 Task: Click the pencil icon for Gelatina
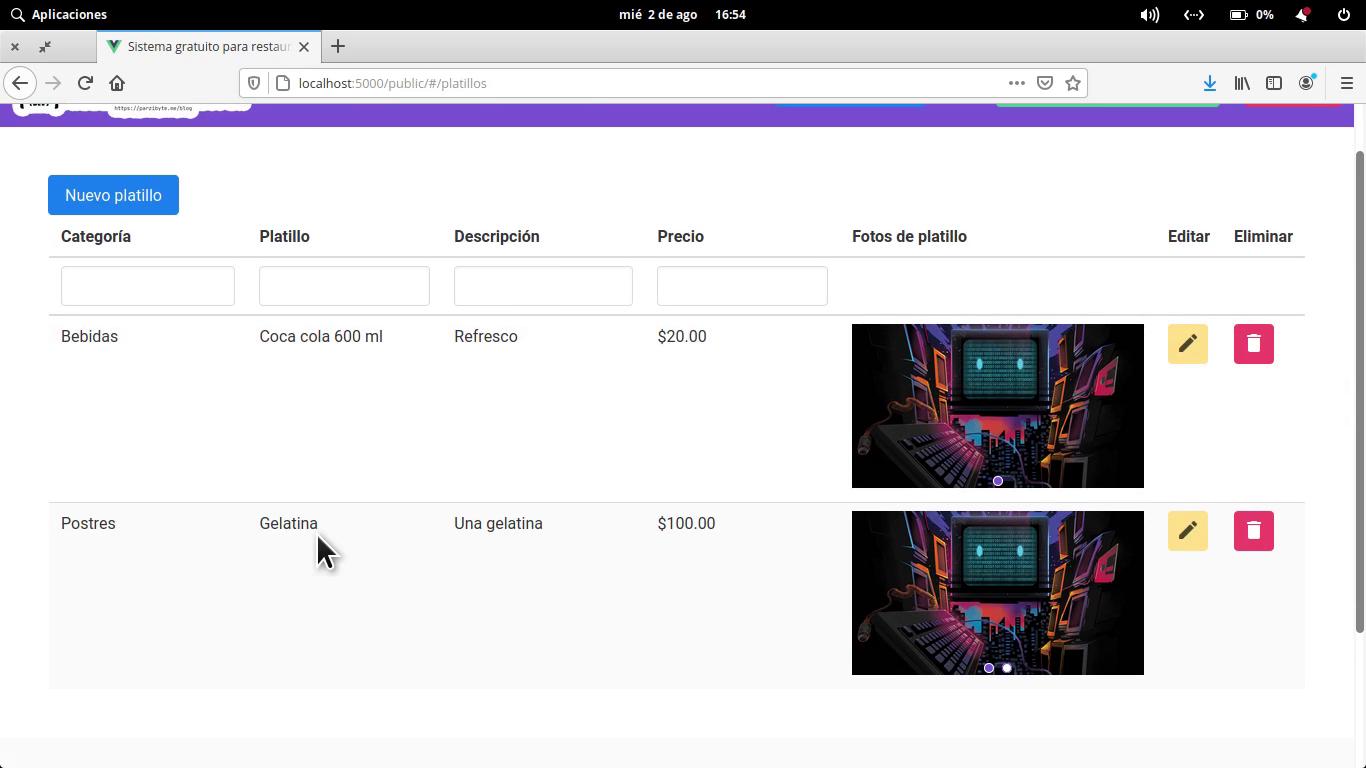pos(1187,531)
